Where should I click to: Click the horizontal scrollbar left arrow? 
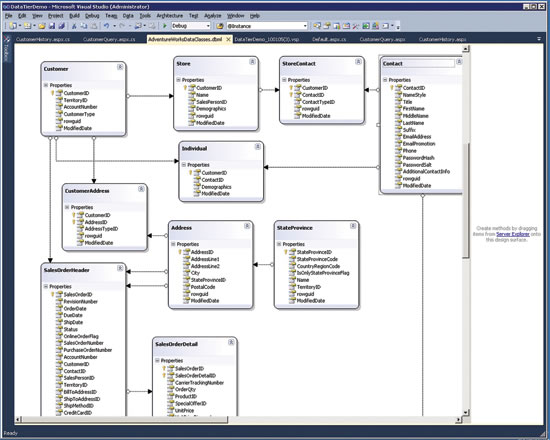pyautogui.click(x=18, y=419)
